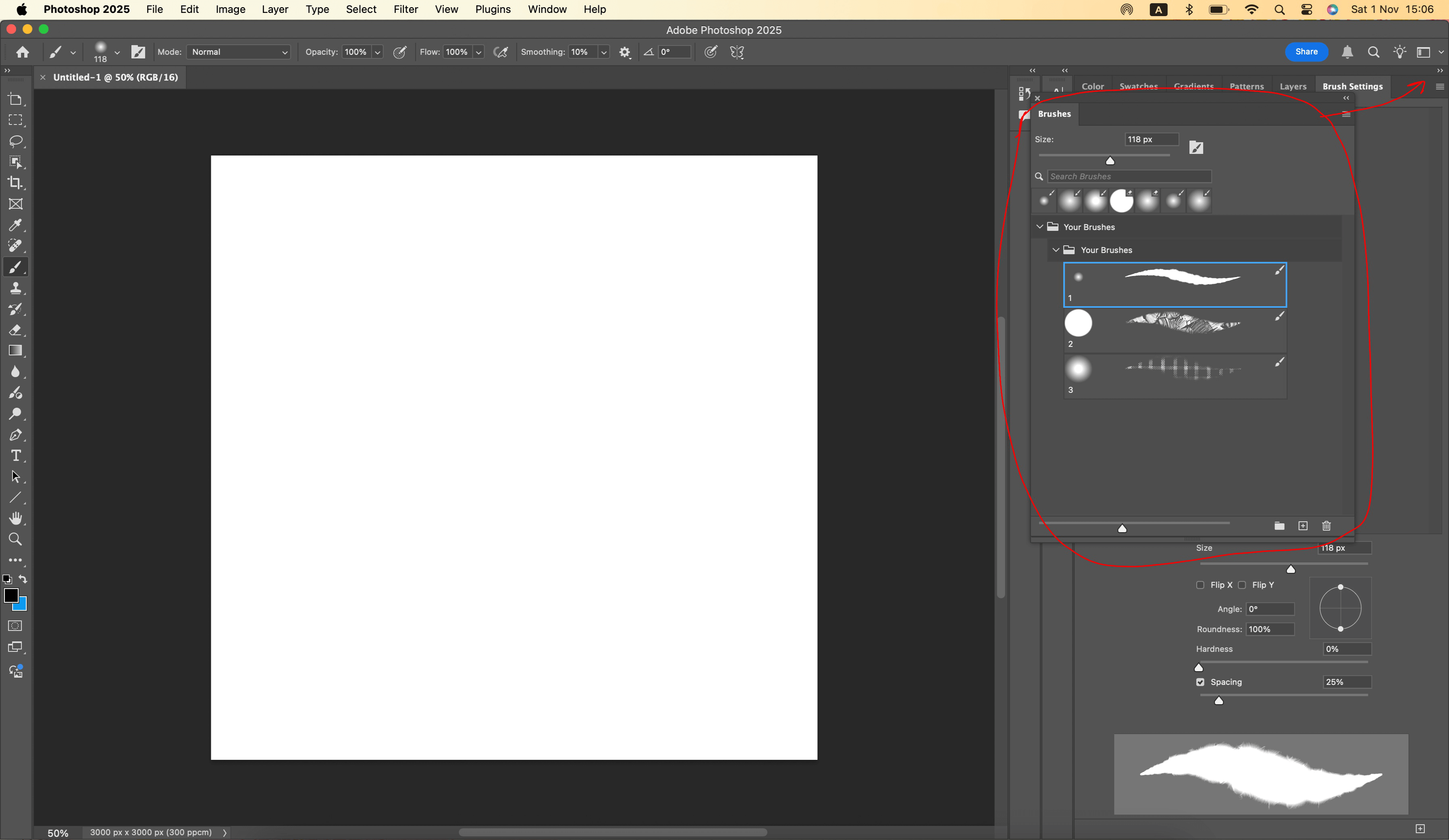
Task: Select the Eyedropper tool
Action: pos(16,225)
